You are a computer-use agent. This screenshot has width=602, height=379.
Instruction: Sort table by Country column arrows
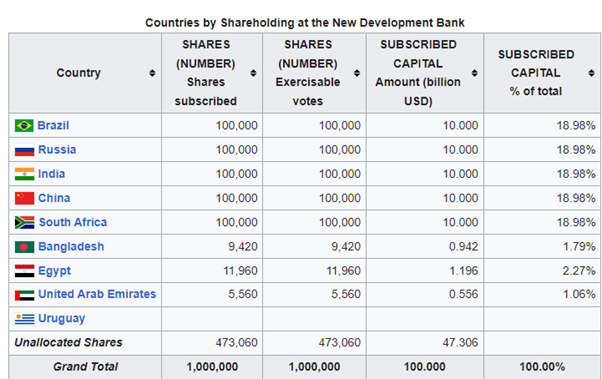[152, 73]
